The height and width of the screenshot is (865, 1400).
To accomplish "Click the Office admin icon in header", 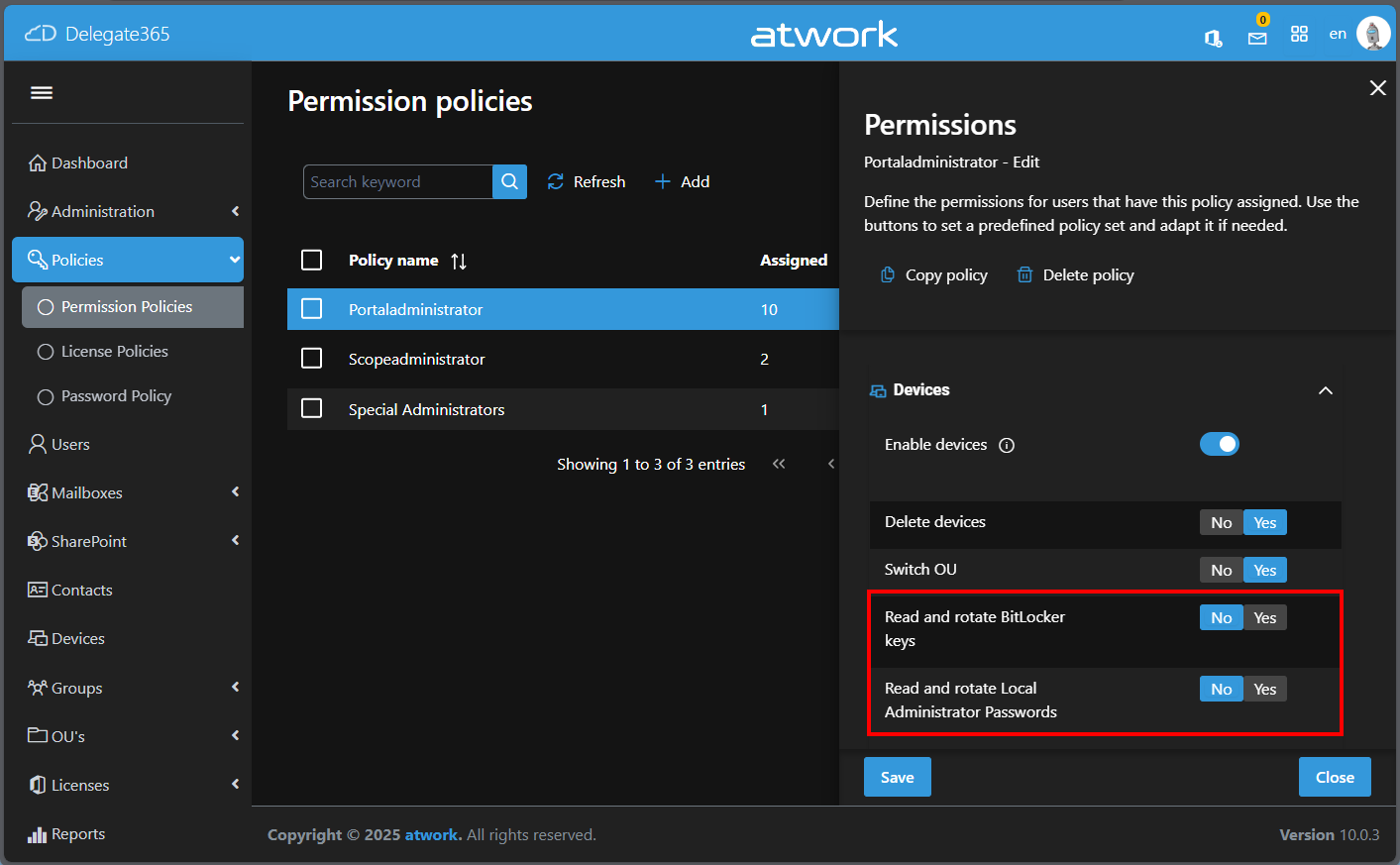I will (1213, 38).
